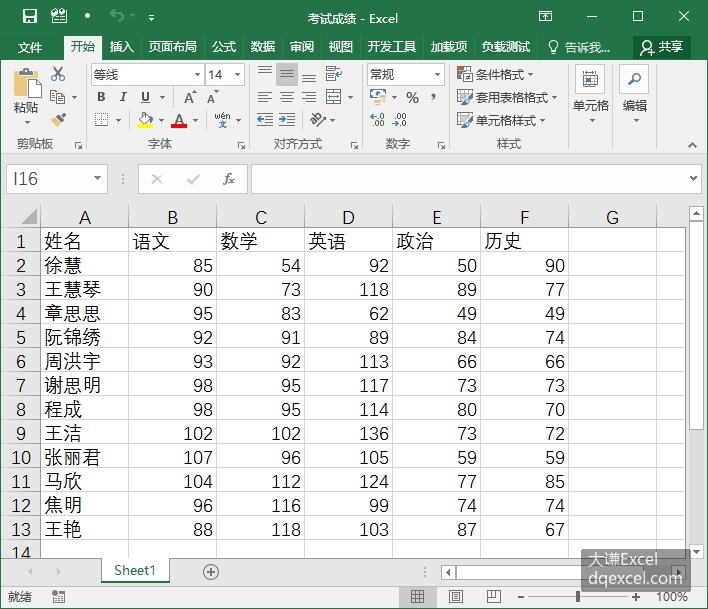Click the Paste clipboard icon

tap(27, 83)
